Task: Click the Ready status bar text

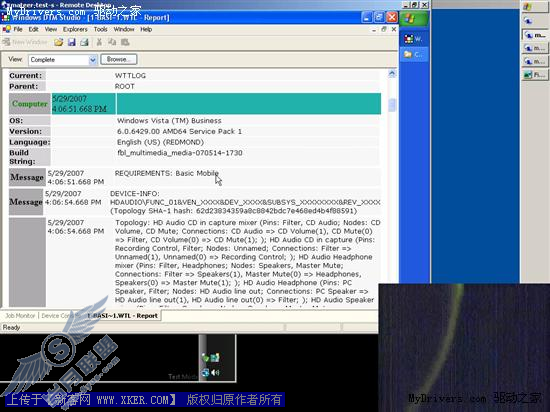Action: tap(11, 327)
